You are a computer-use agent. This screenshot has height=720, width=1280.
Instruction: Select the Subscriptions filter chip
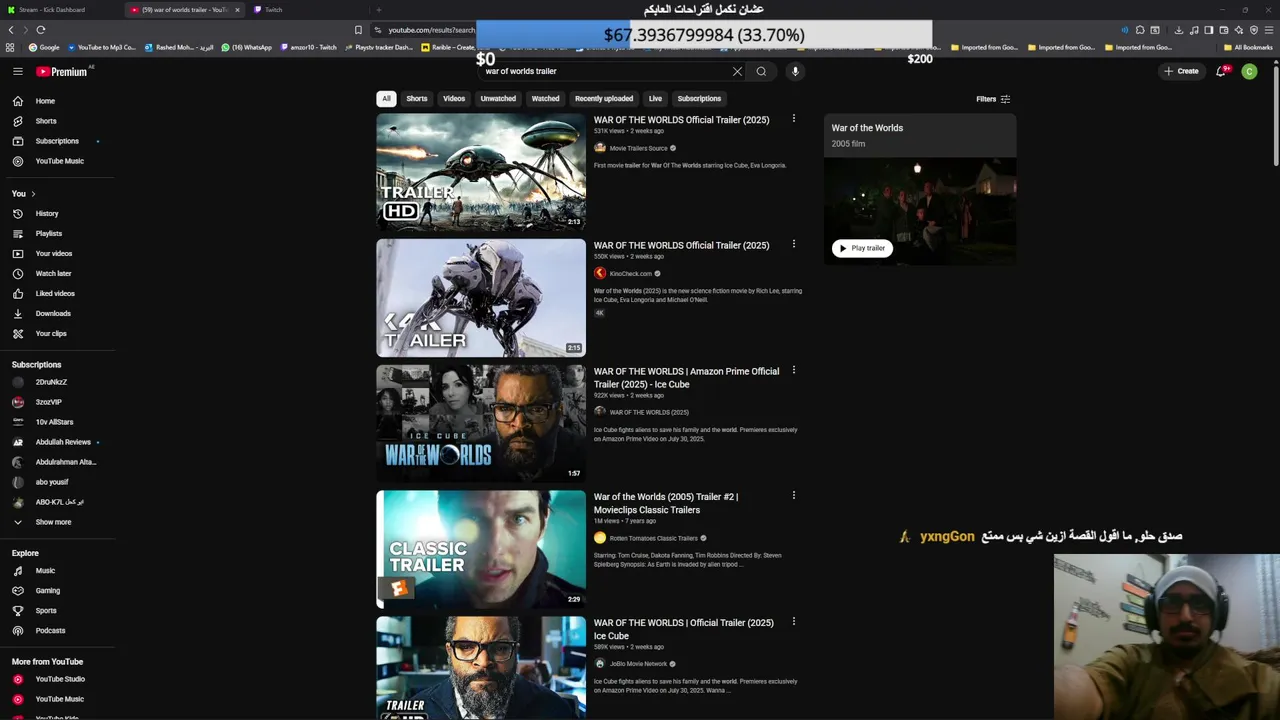point(699,98)
